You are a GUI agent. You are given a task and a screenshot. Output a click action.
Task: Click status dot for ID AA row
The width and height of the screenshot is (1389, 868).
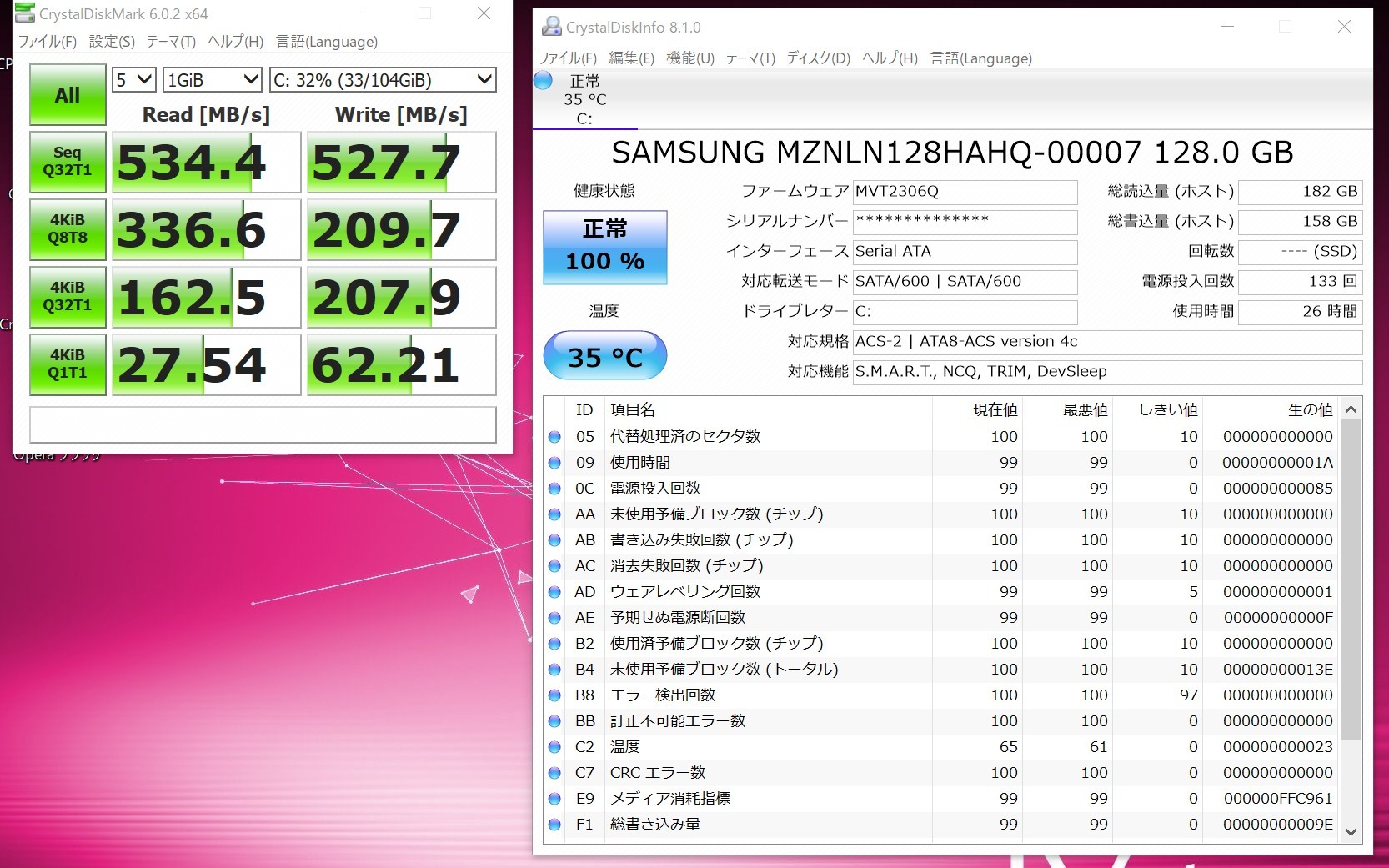(x=554, y=514)
